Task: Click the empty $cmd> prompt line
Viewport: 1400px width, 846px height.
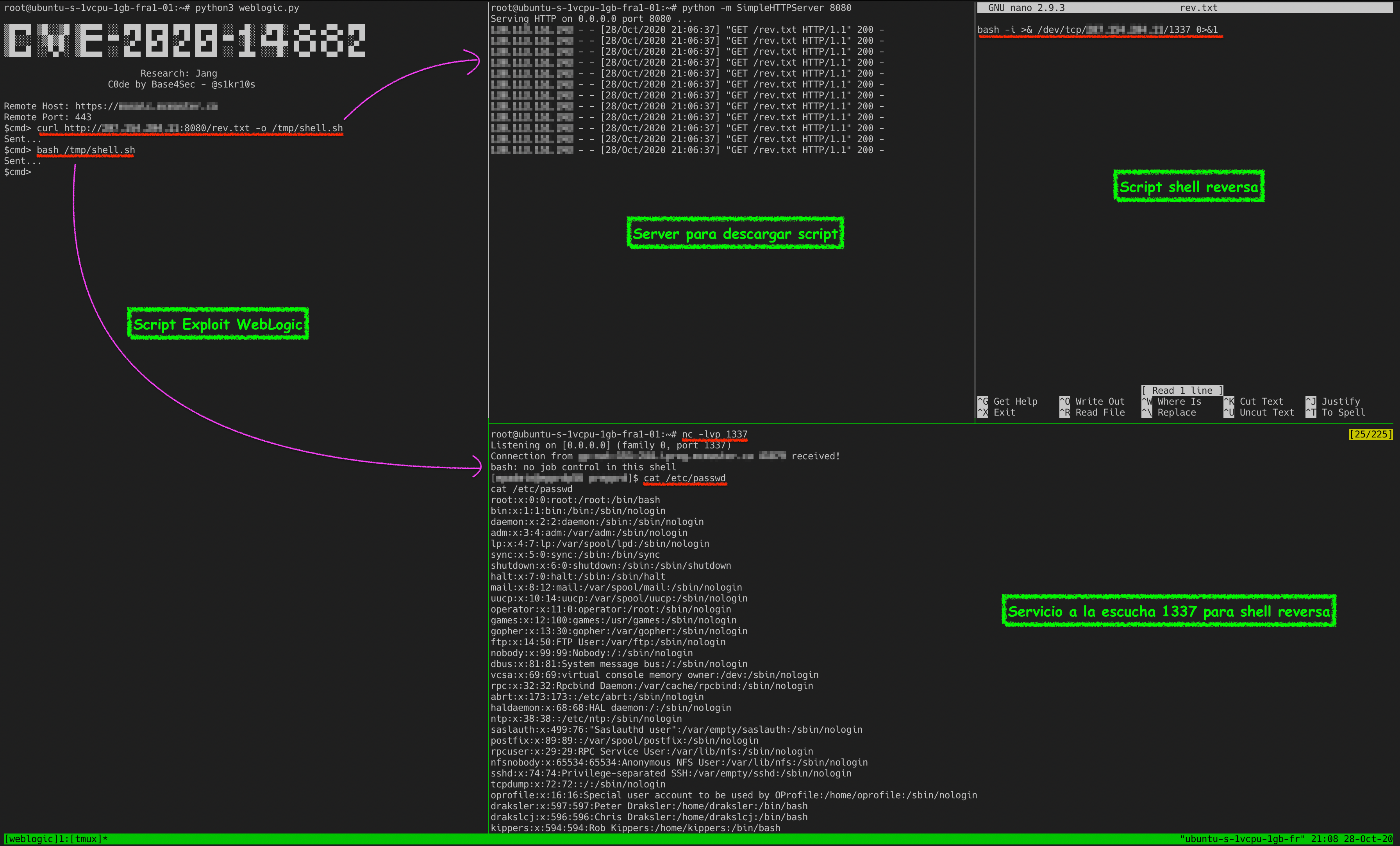Action: pos(18,172)
